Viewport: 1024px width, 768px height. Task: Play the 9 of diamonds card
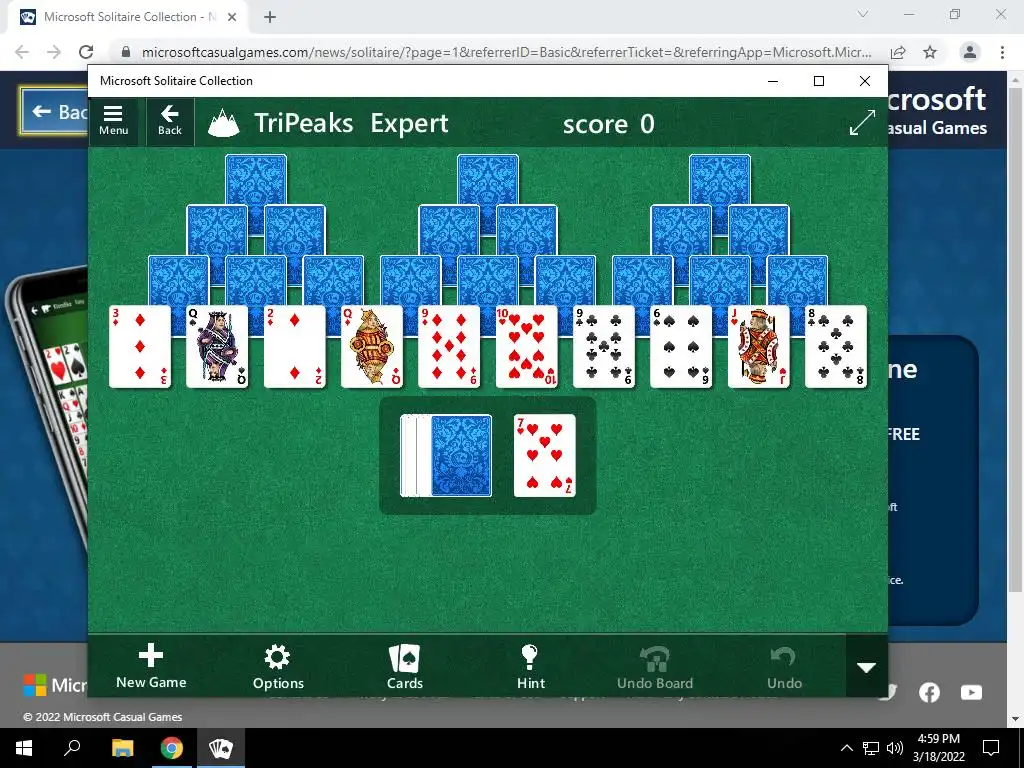(x=449, y=347)
